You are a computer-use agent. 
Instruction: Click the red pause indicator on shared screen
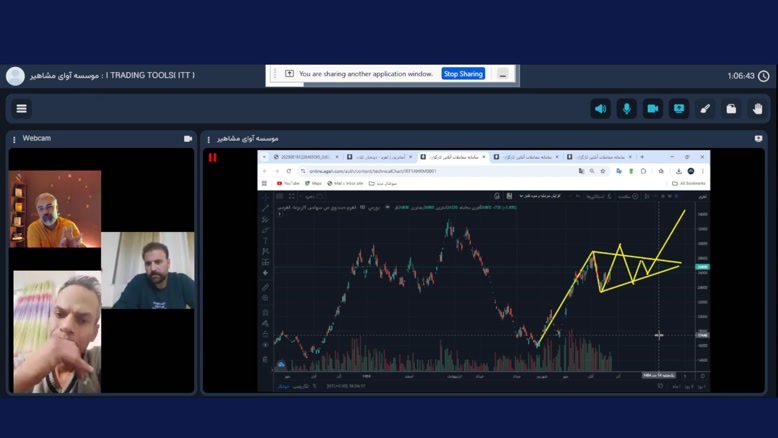tap(212, 157)
